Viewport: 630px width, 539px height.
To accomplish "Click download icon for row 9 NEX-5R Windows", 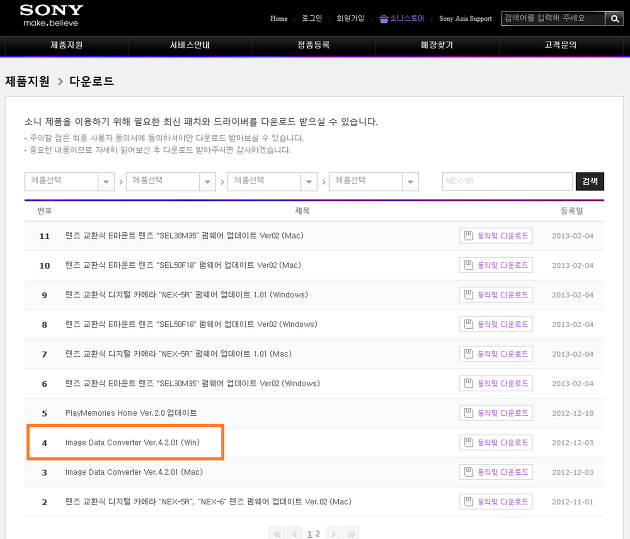I will 468,295.
